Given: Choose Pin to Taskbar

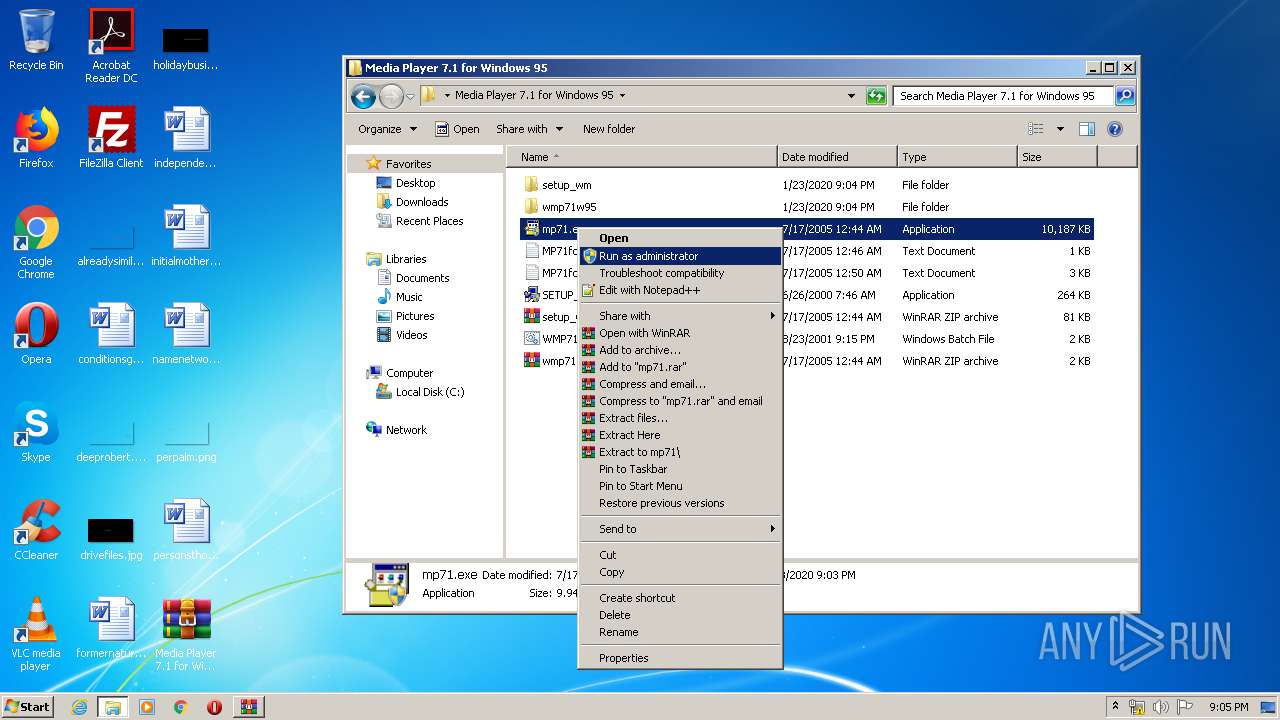Looking at the screenshot, I should [680, 469].
